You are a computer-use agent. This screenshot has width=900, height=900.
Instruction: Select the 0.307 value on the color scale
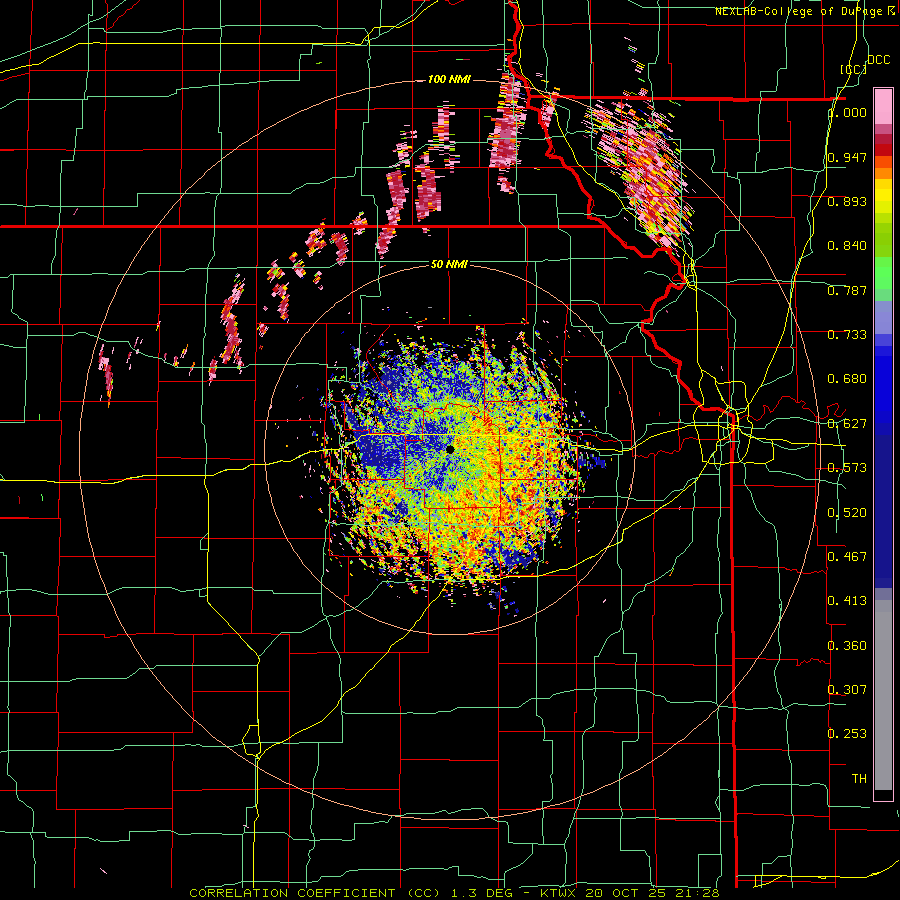(847, 689)
